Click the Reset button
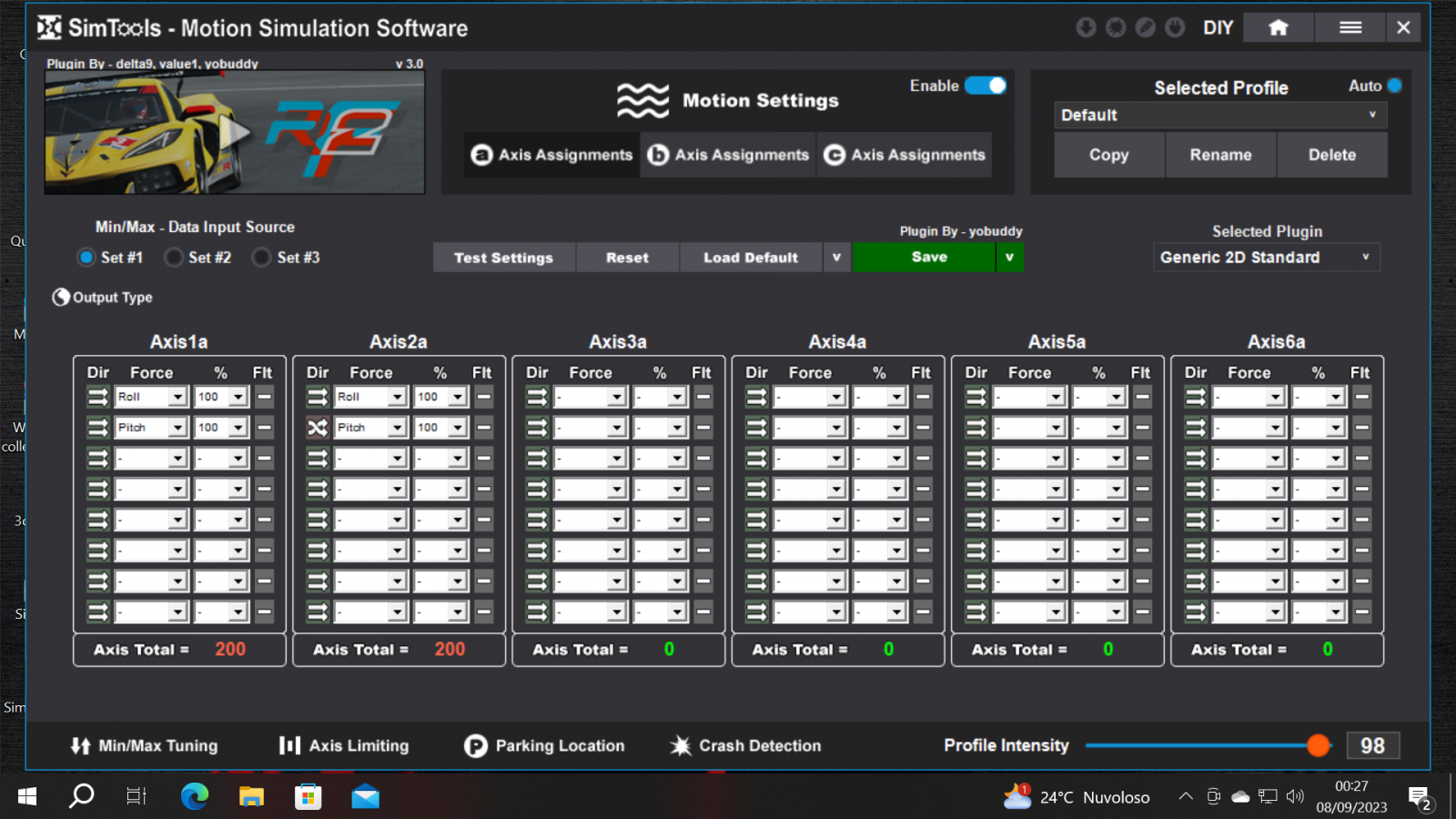Screen dimensions: 1456x819 point(628,258)
